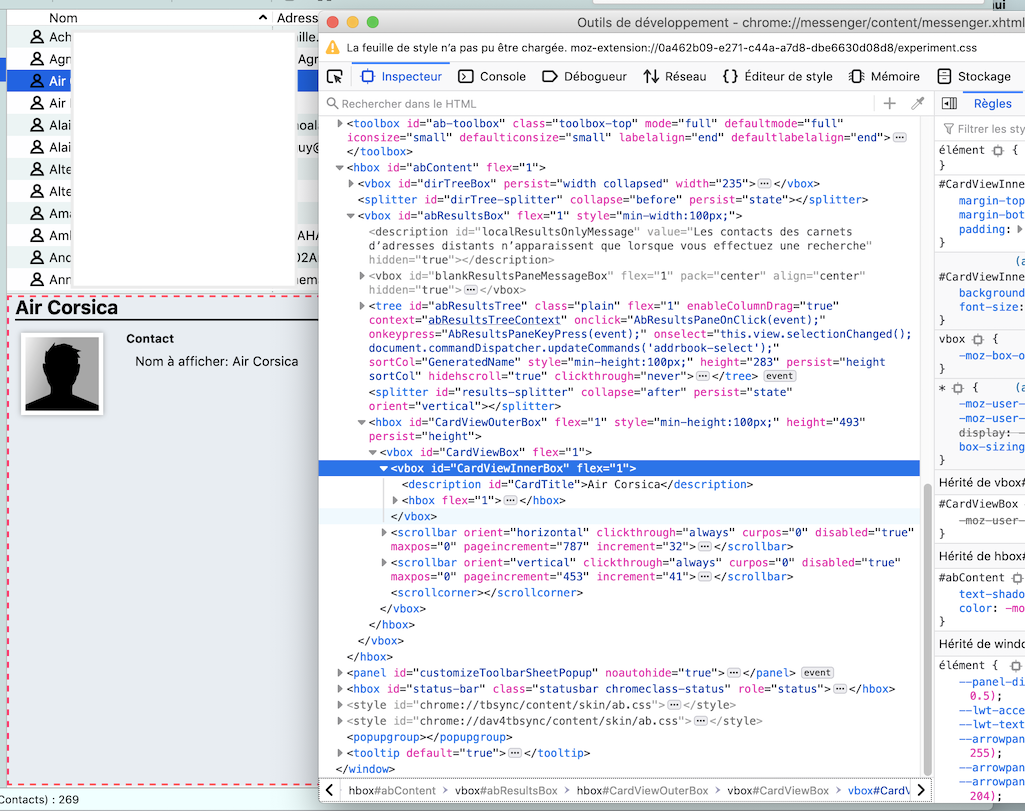Click the add new node plus icon
This screenshot has width=1025, height=811.
click(889, 104)
